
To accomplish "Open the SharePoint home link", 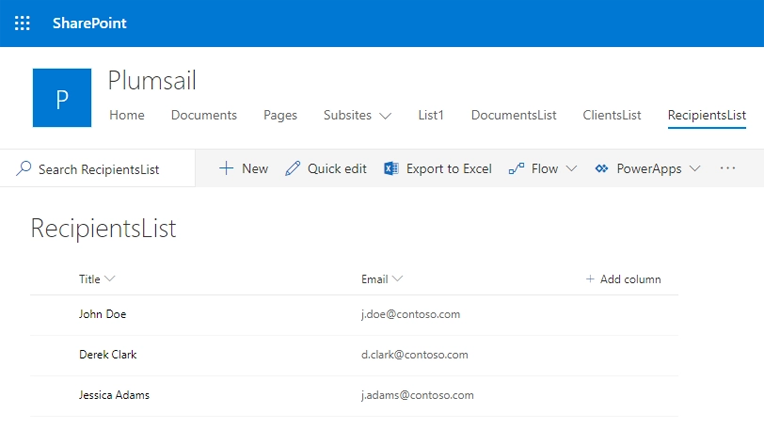I will coord(90,23).
